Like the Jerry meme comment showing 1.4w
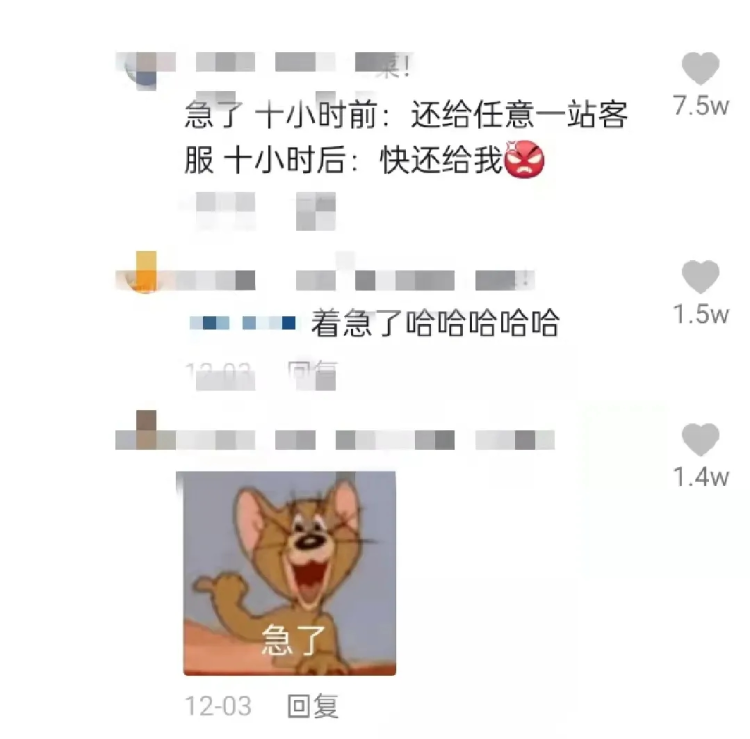This screenshot has height=739, width=750. (x=700, y=439)
